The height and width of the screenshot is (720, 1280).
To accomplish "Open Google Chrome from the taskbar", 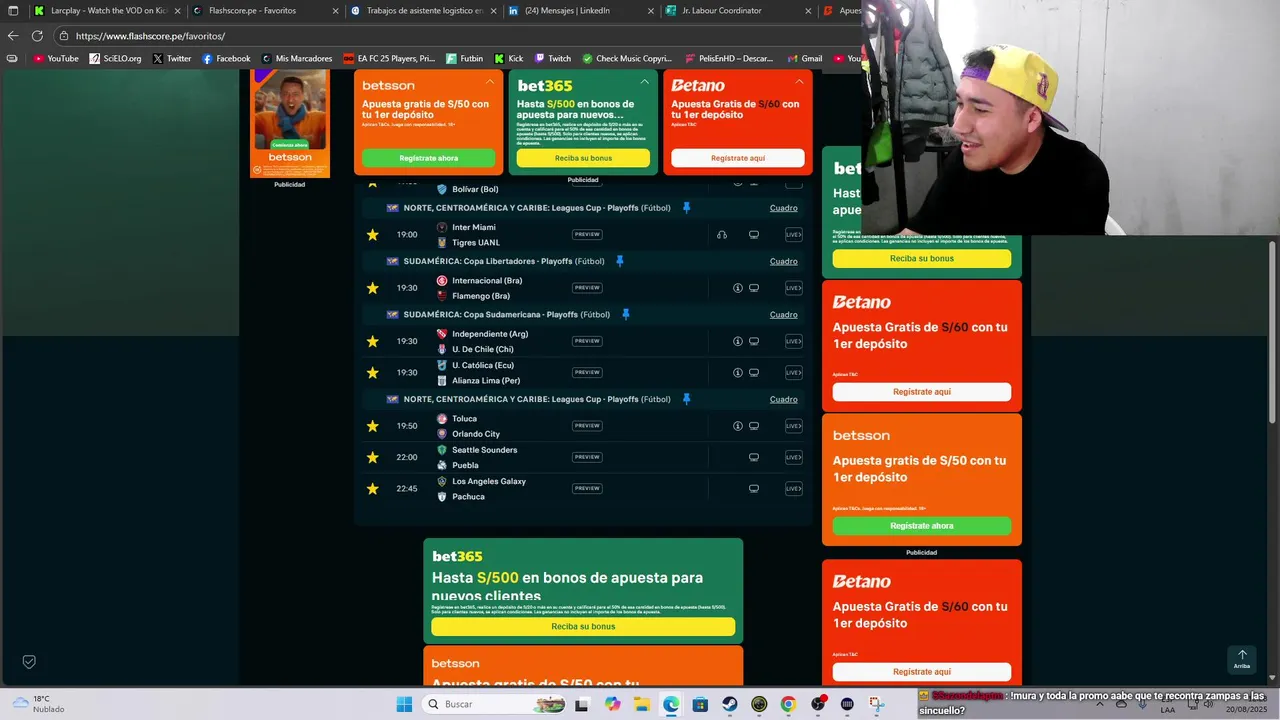I will click(788, 704).
